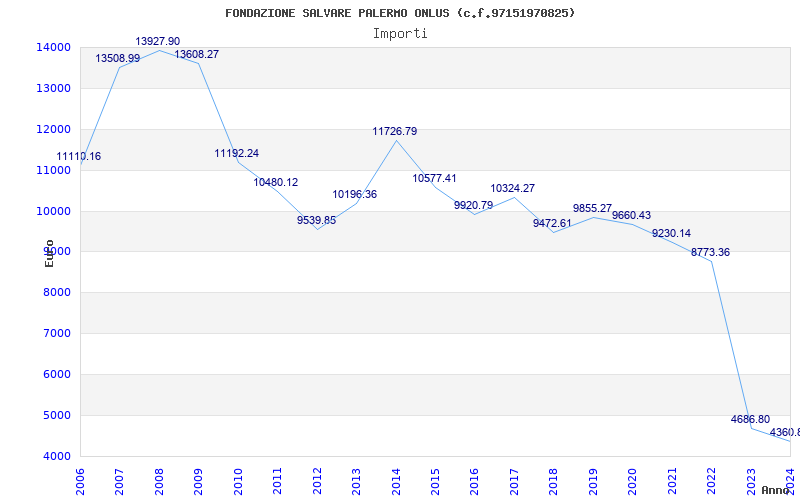800x500 pixels.
Task: Select the data label 10577.41
Action: 434,178
